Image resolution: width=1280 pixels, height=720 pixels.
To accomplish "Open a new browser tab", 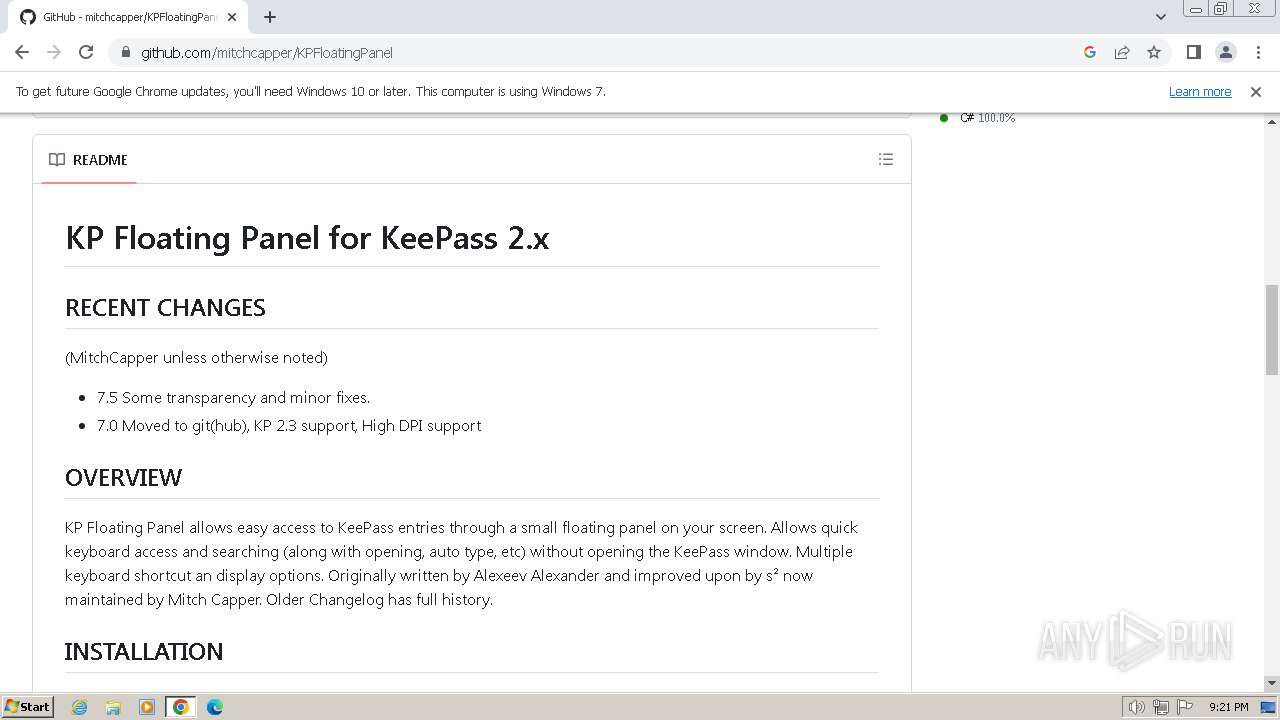I will pyautogui.click(x=270, y=17).
